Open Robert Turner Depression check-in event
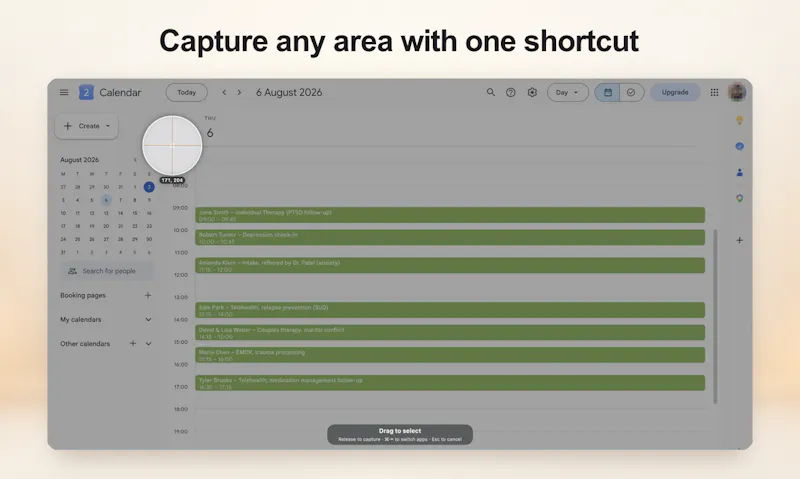Screen dimensions: 800x479 click(450, 238)
